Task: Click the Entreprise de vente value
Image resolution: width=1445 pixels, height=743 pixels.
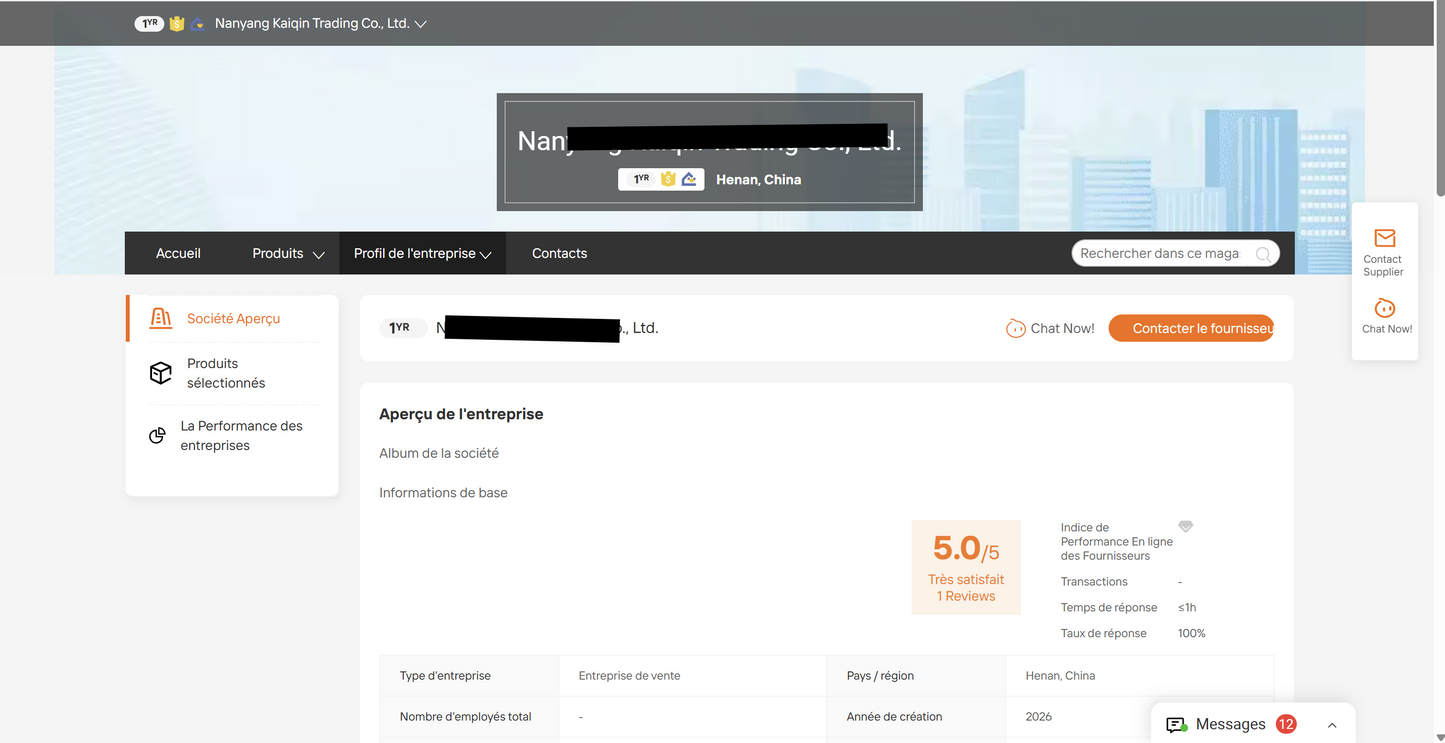Action: click(629, 676)
